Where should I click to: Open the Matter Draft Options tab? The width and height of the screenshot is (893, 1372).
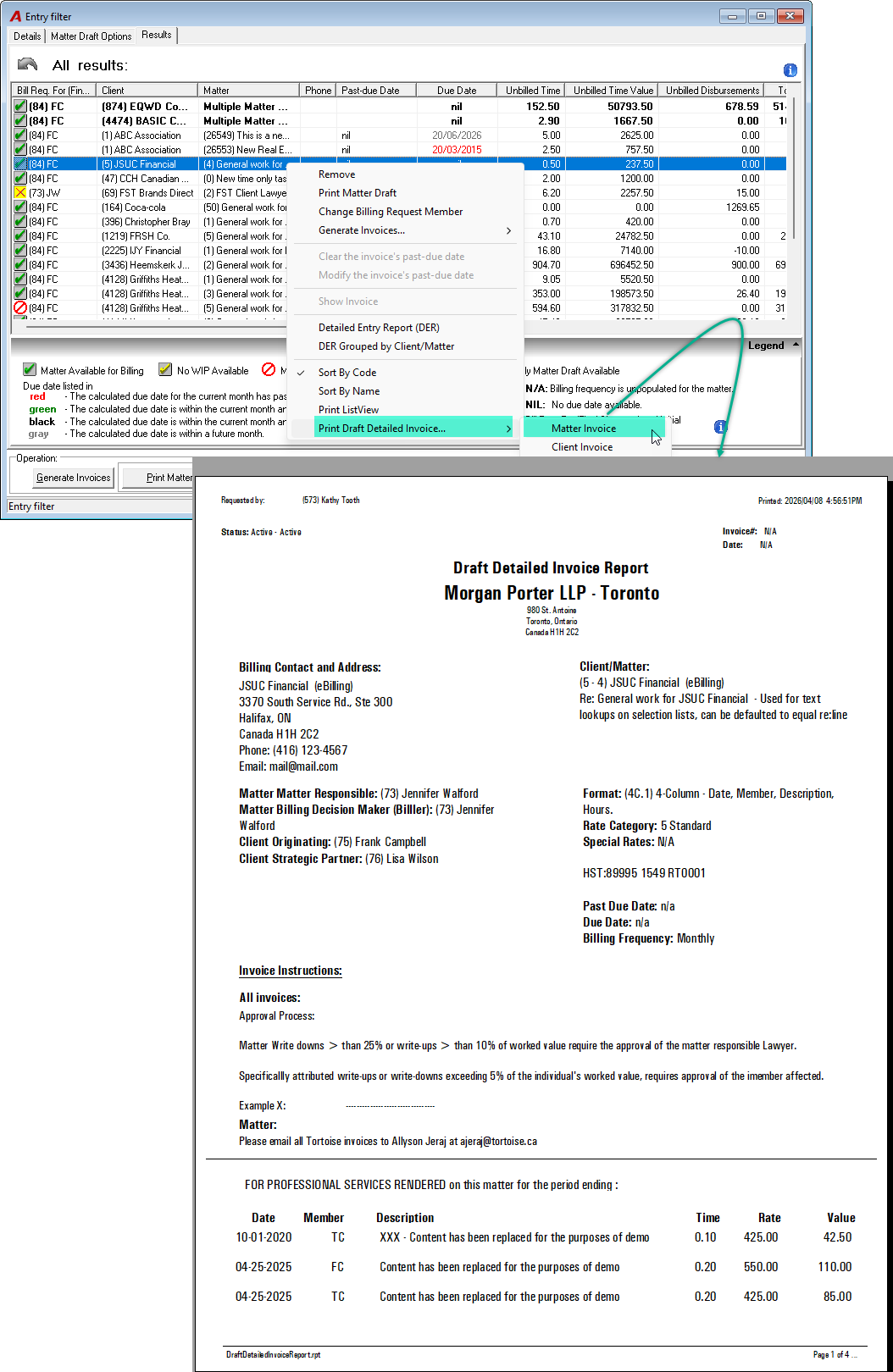[91, 36]
